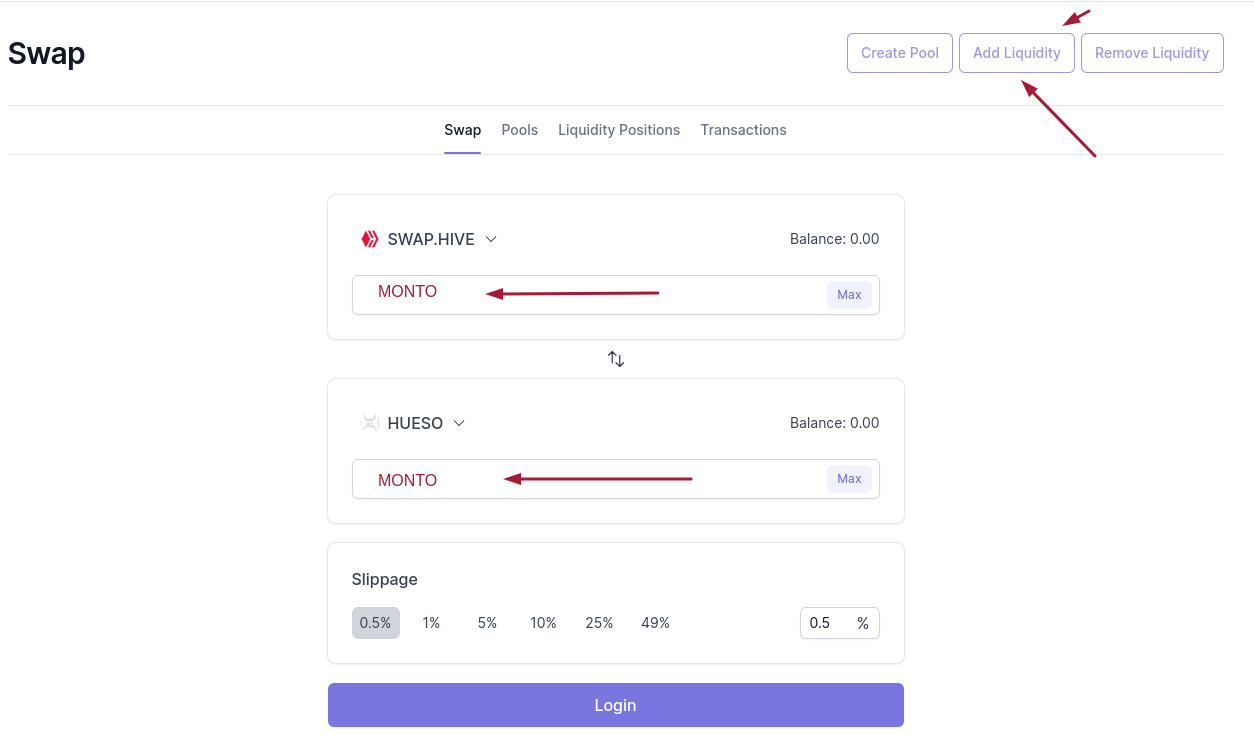This screenshot has width=1254, height=747.
Task: Select 1% slippage option
Action: 431,623
